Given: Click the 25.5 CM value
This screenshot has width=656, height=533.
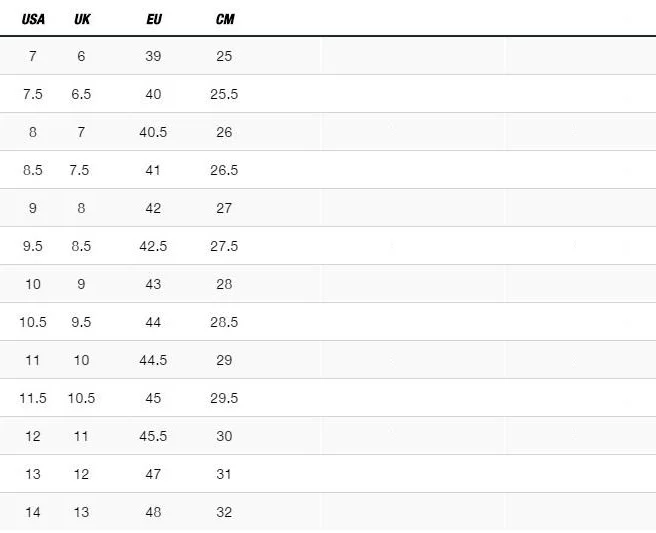Looking at the screenshot, I should (x=224, y=94).
